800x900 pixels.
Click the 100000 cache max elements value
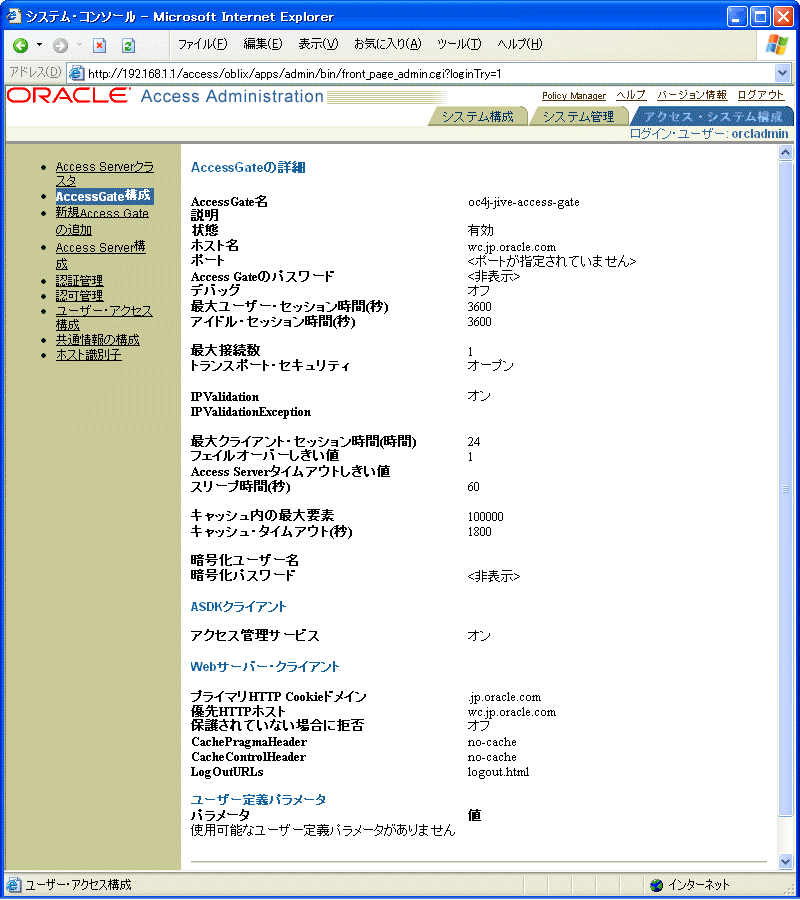[486, 517]
